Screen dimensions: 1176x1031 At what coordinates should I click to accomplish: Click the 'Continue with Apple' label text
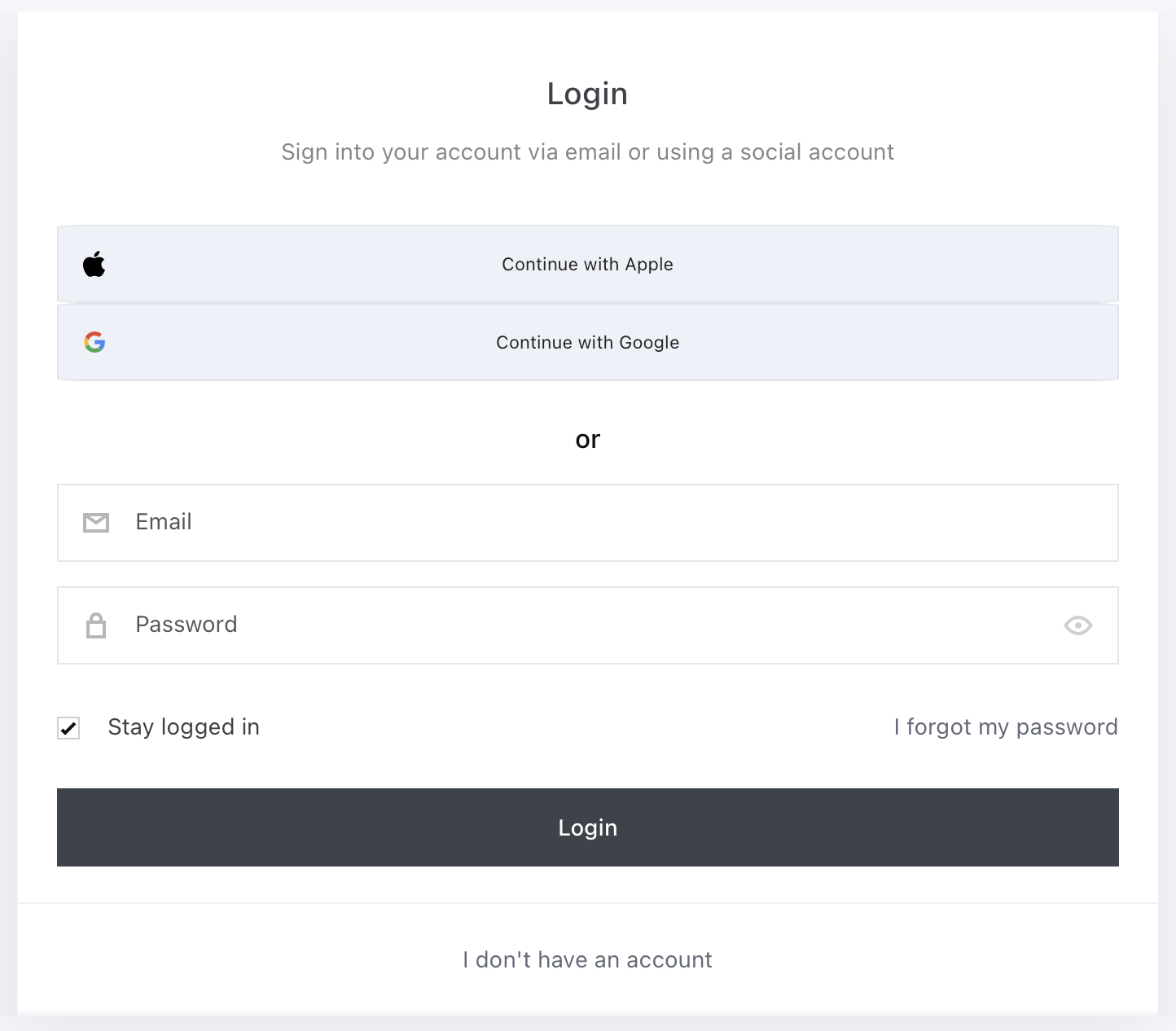[588, 265]
